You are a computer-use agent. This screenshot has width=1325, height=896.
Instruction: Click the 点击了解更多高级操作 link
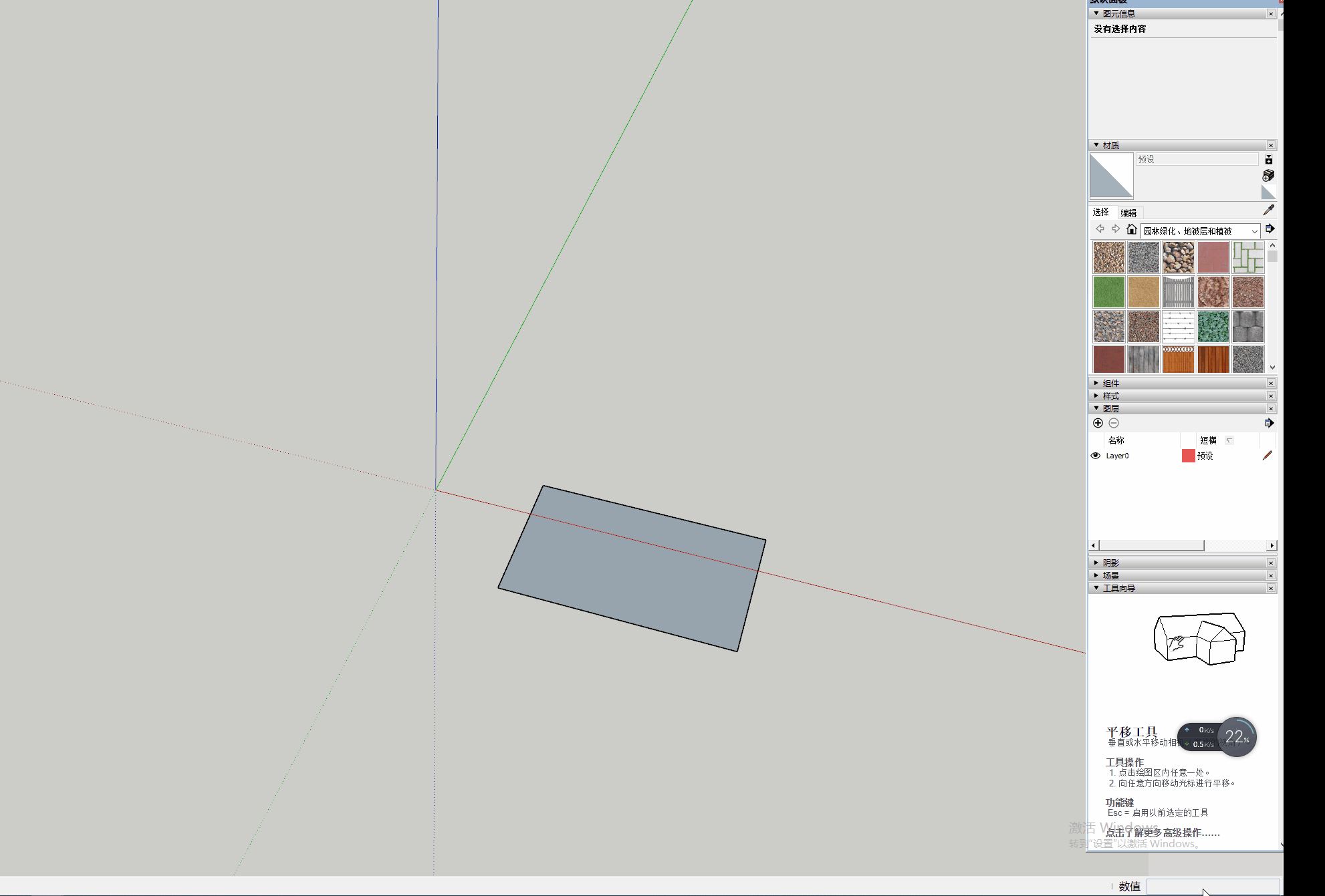tap(1163, 833)
